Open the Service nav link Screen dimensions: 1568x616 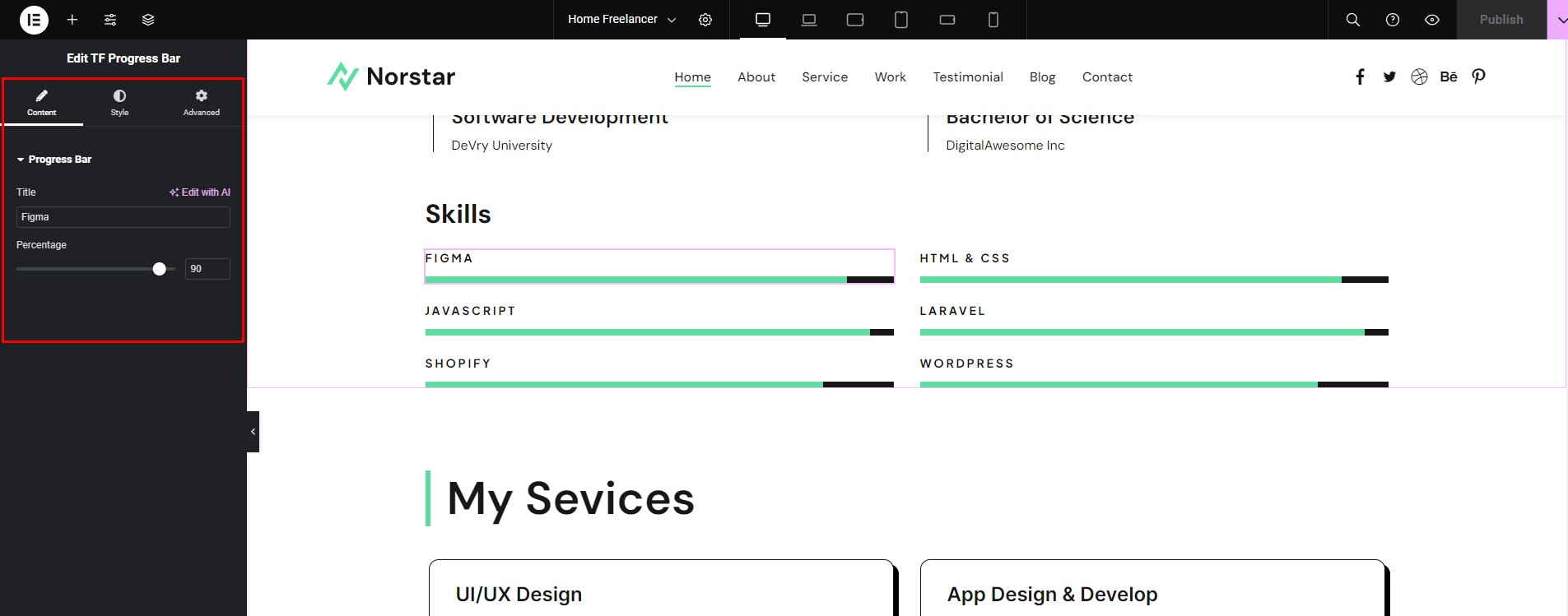point(825,77)
